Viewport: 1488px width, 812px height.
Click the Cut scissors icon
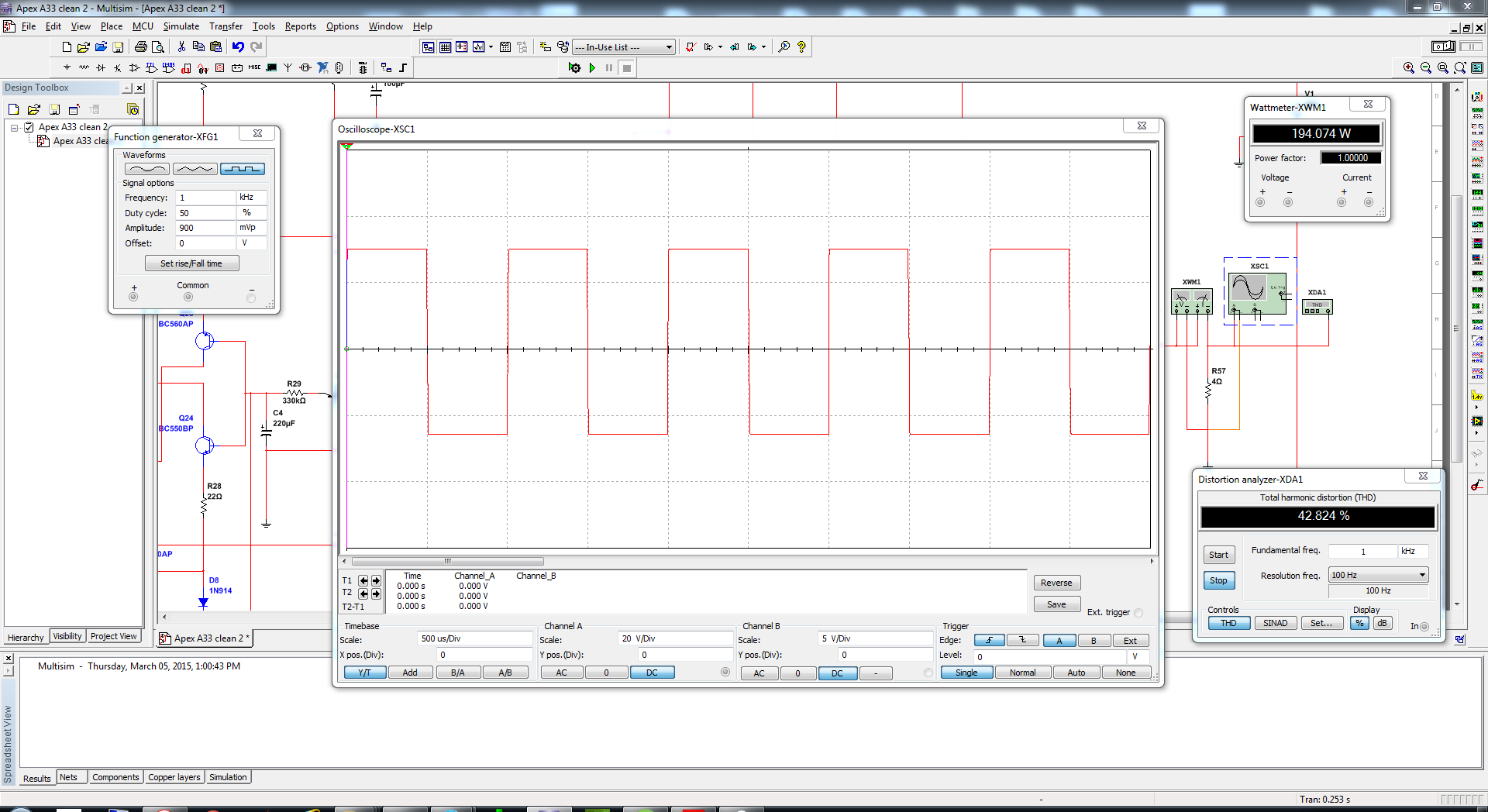pos(181,47)
